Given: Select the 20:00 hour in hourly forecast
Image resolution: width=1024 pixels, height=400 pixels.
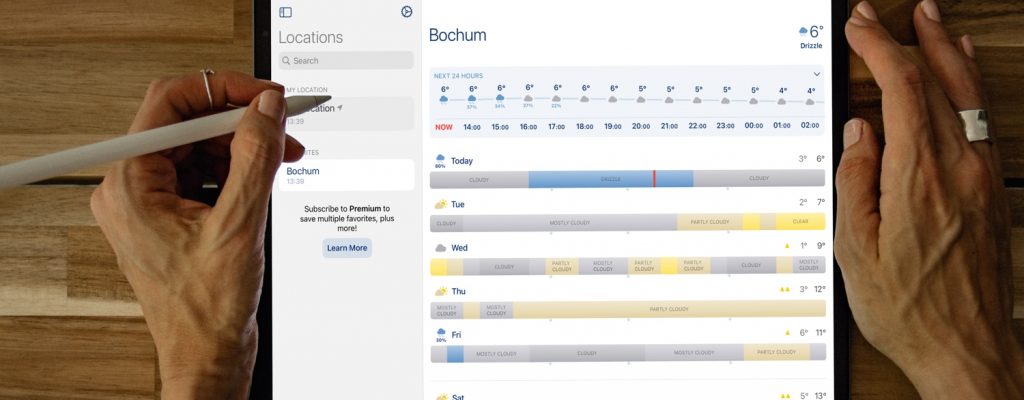Looking at the screenshot, I should tap(641, 127).
